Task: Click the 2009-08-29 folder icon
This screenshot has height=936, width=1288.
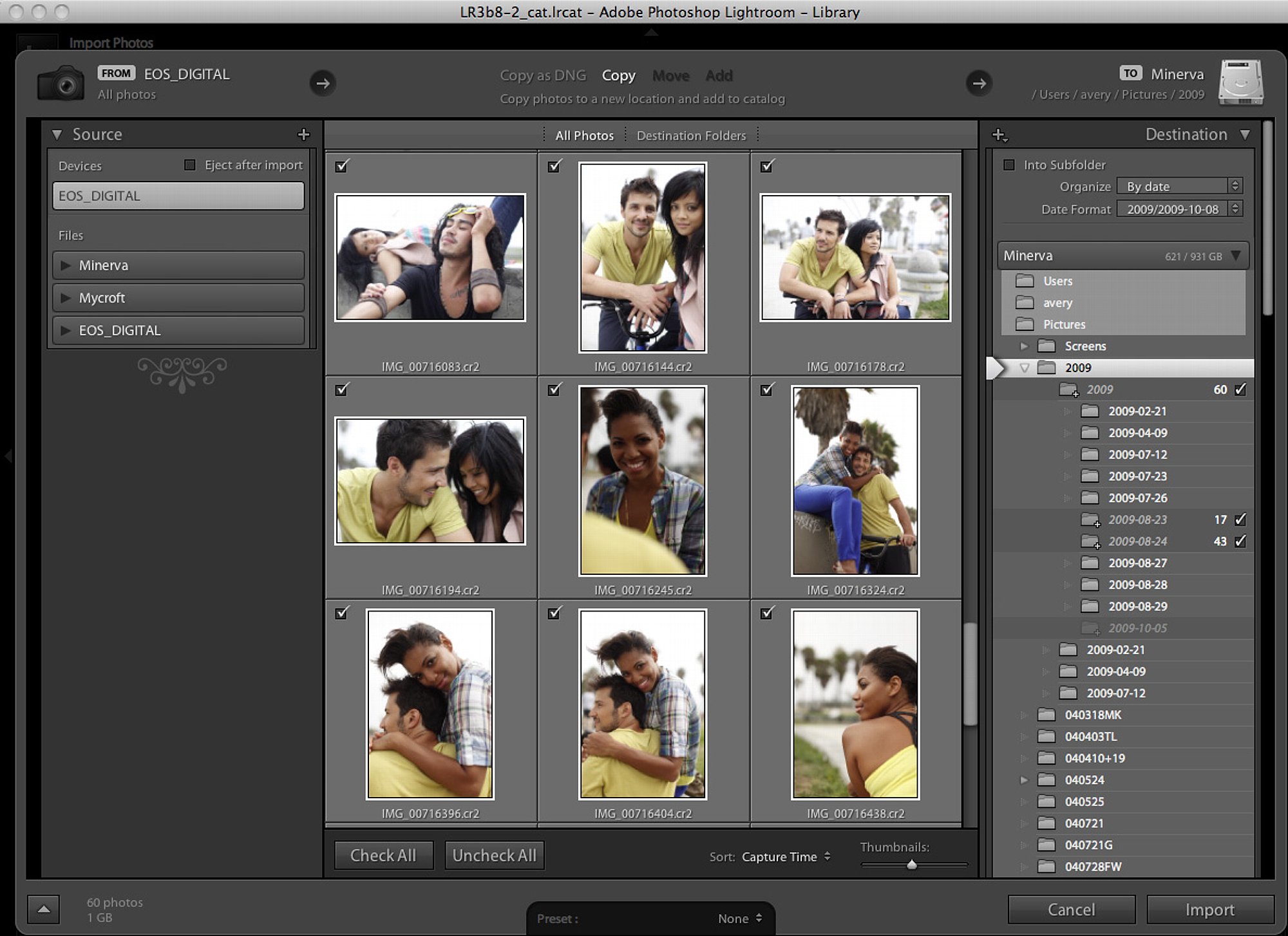Action: point(1090,606)
